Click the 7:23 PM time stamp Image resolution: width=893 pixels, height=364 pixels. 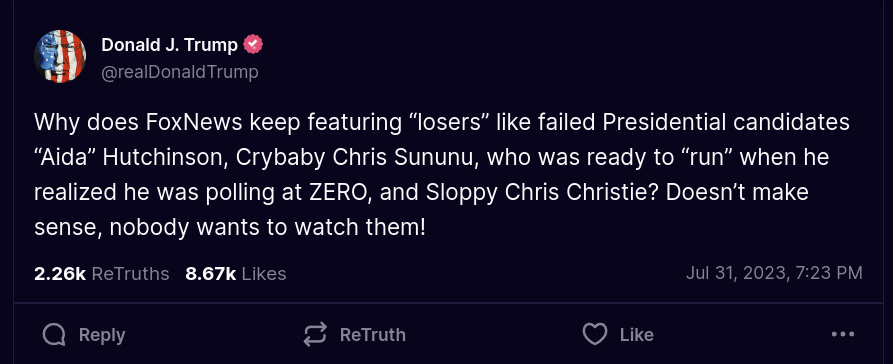point(827,273)
